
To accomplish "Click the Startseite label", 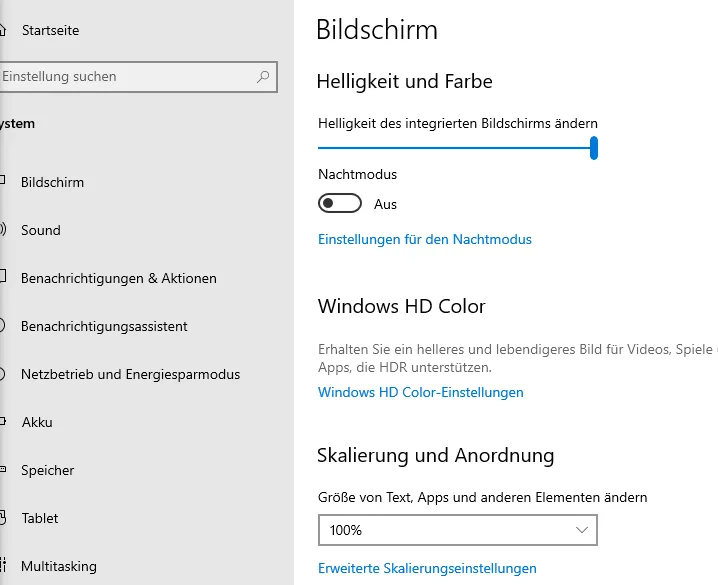I will [50, 30].
